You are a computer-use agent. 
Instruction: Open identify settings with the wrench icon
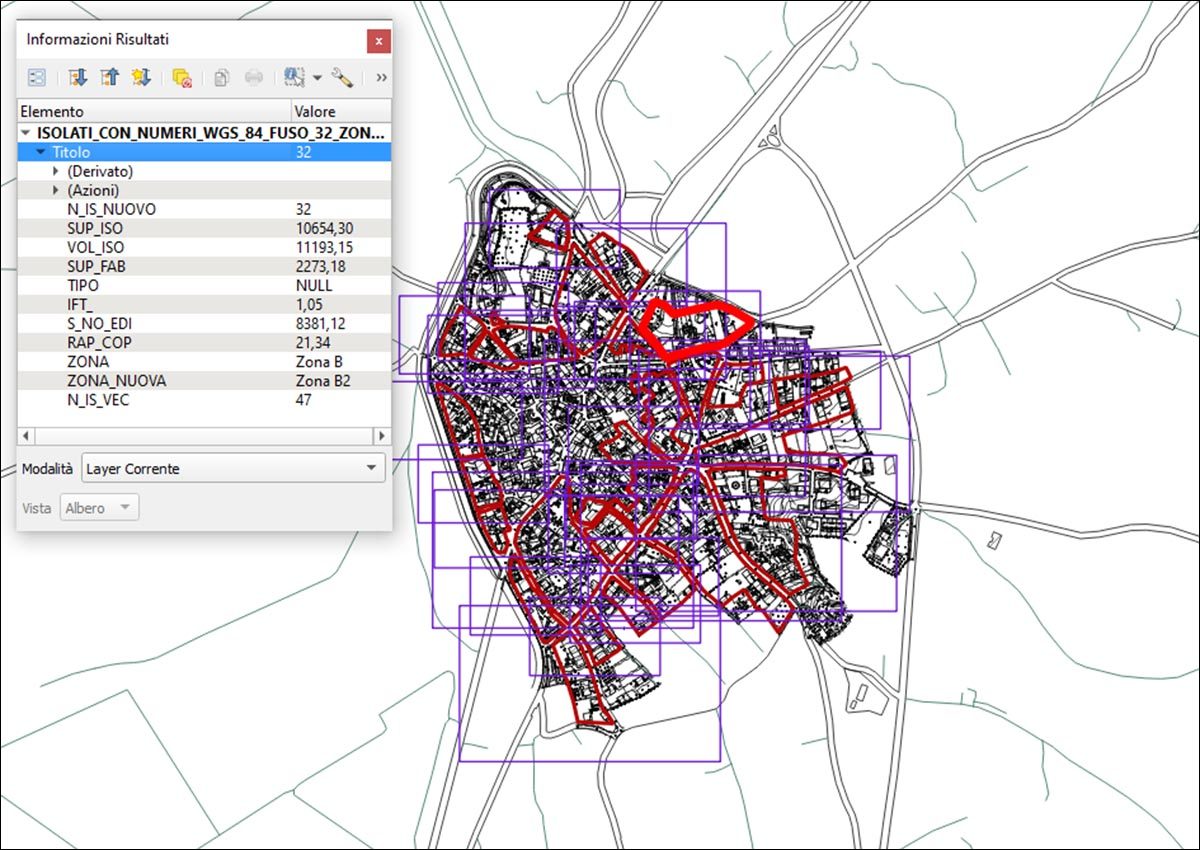tap(343, 77)
